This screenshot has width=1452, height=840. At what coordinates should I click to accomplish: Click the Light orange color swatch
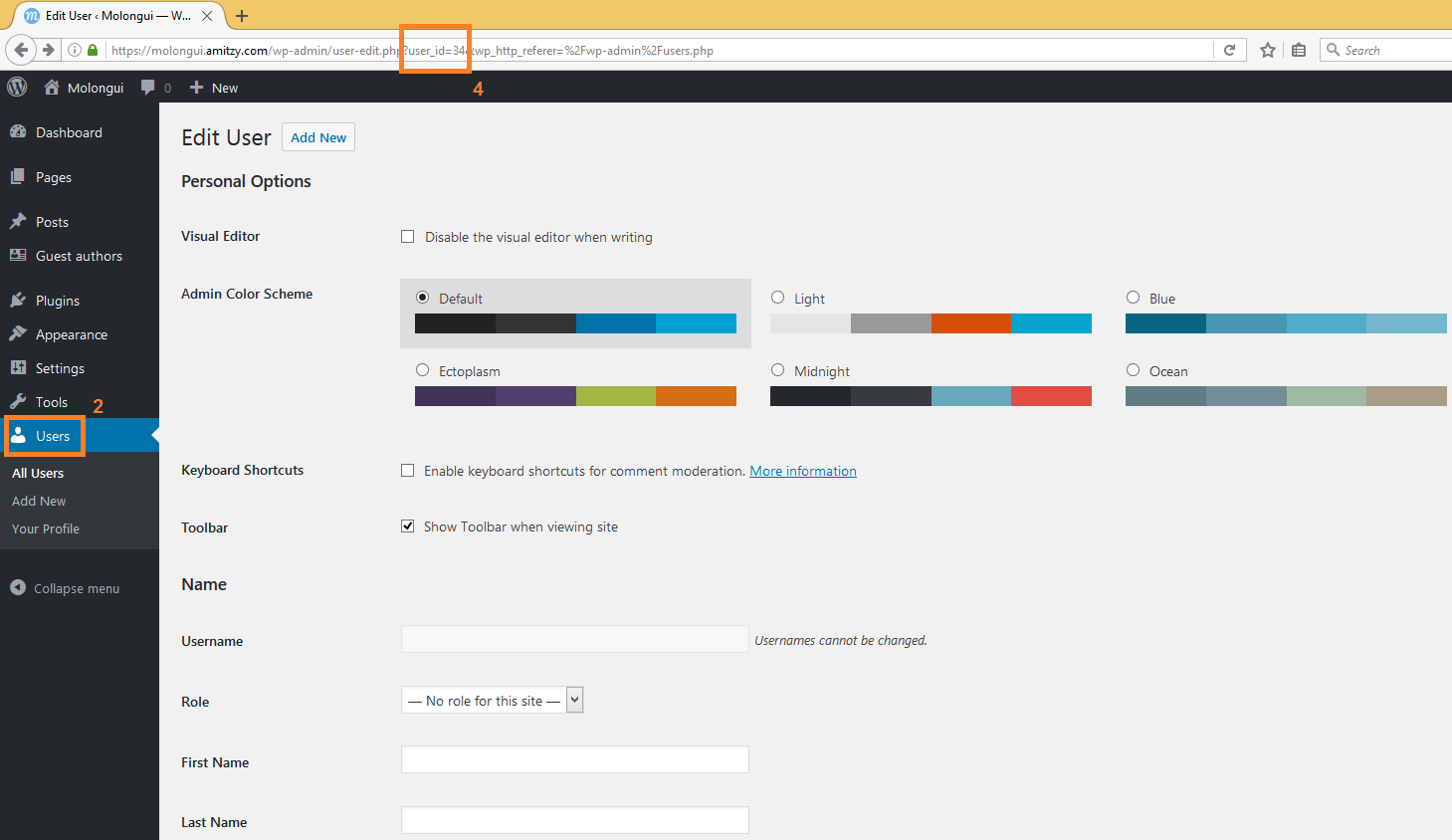point(970,323)
